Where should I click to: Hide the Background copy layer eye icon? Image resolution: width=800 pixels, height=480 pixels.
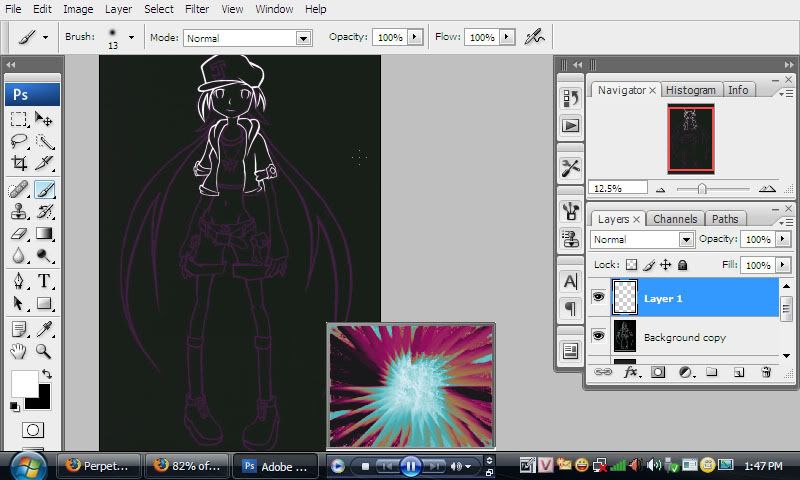(x=598, y=336)
